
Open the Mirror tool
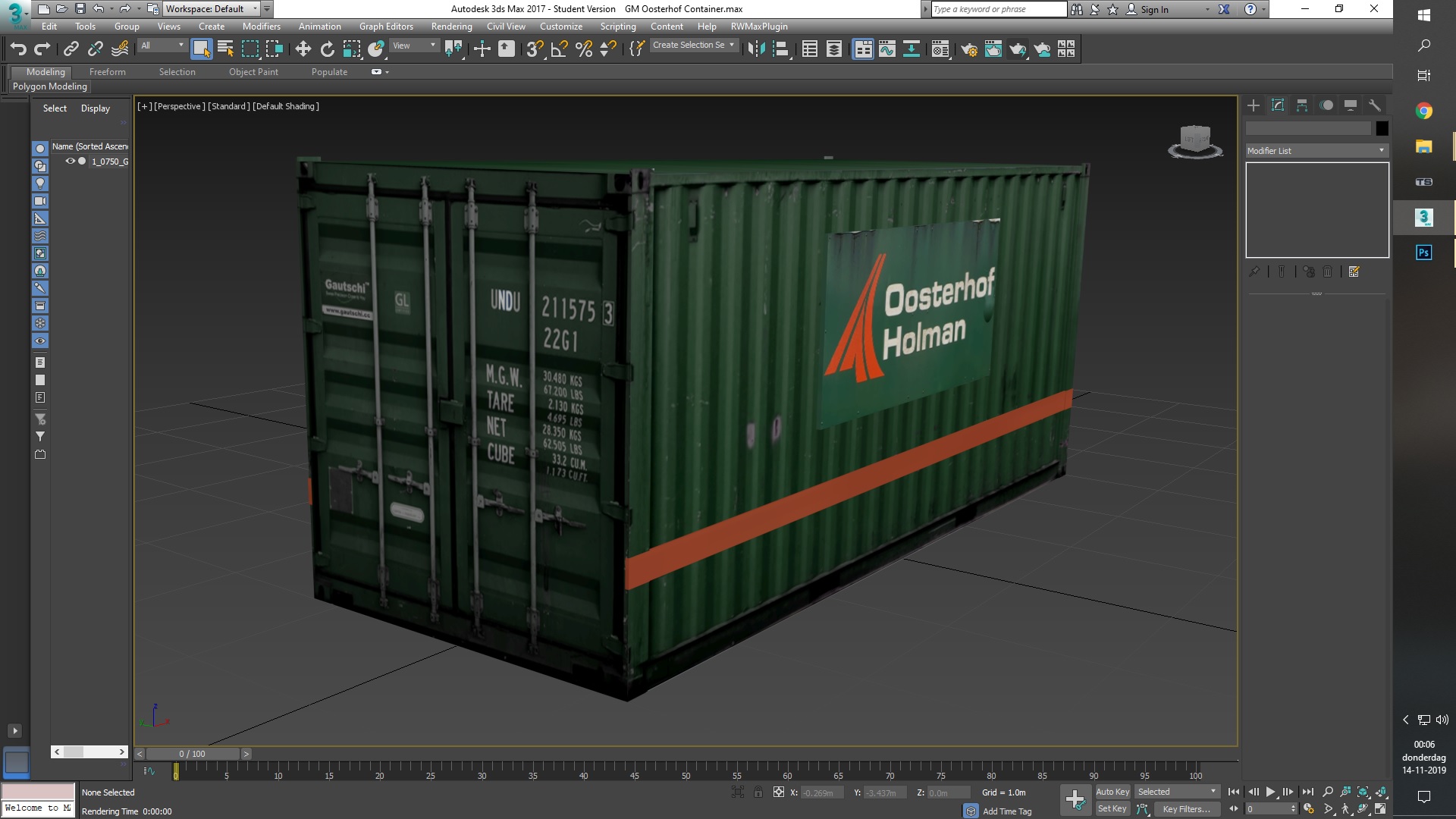(755, 49)
